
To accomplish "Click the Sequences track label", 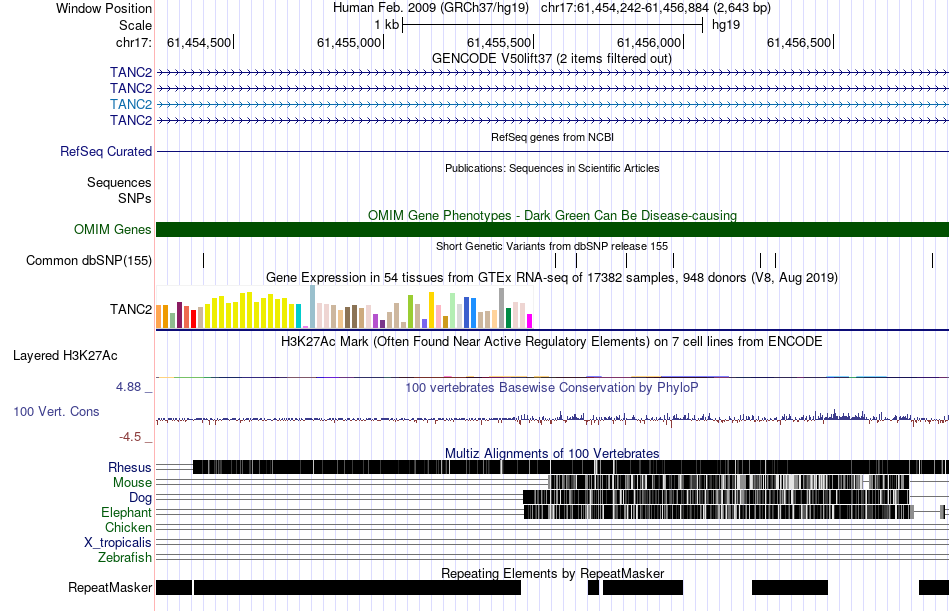I will [119, 182].
